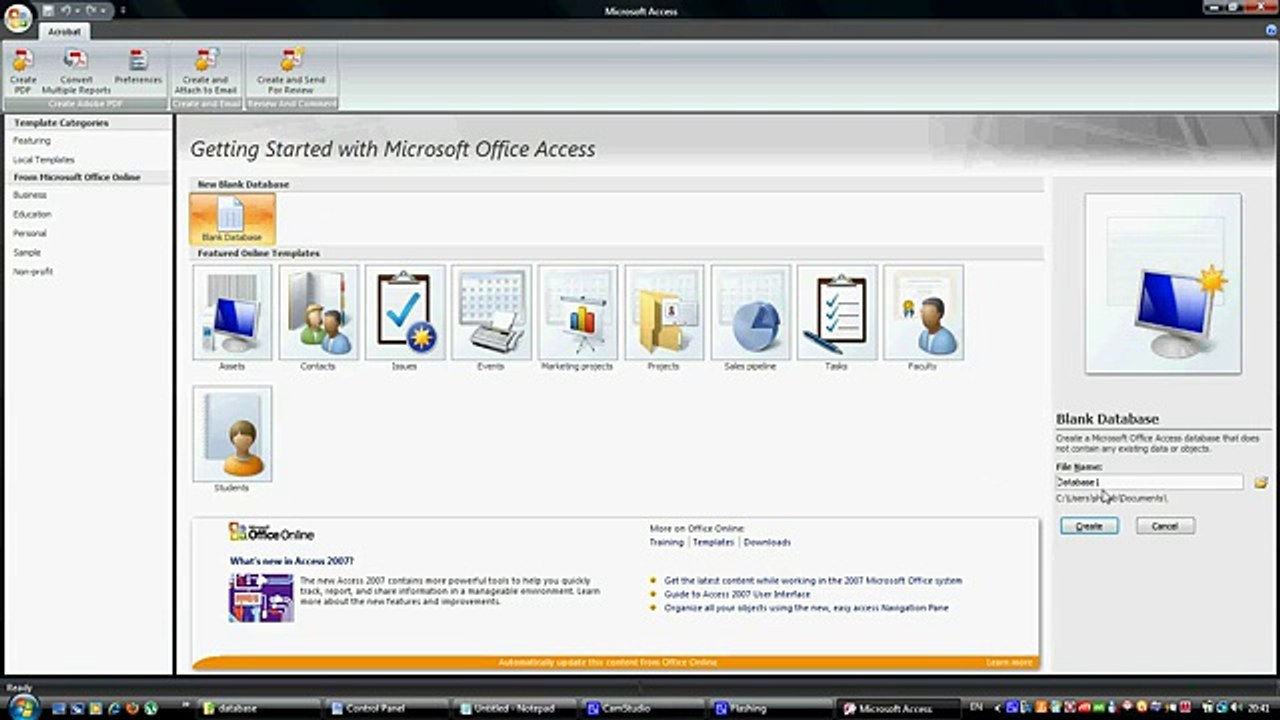Open the Windows Start orb
1280x720 pixels.
(x=22, y=707)
